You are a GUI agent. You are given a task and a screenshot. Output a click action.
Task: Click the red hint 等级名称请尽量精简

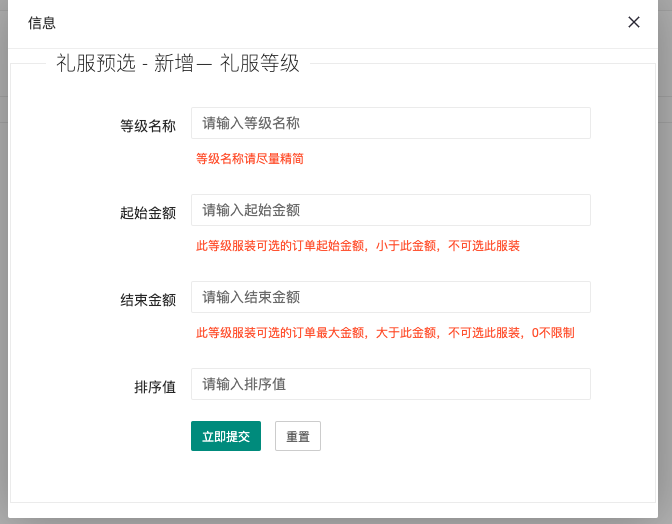250,158
